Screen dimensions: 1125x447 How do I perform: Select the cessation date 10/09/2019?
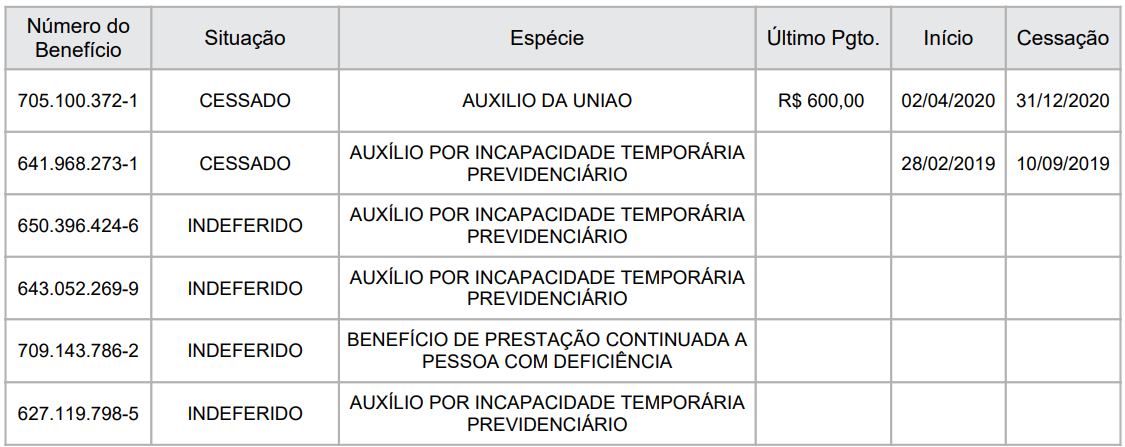[1063, 164]
